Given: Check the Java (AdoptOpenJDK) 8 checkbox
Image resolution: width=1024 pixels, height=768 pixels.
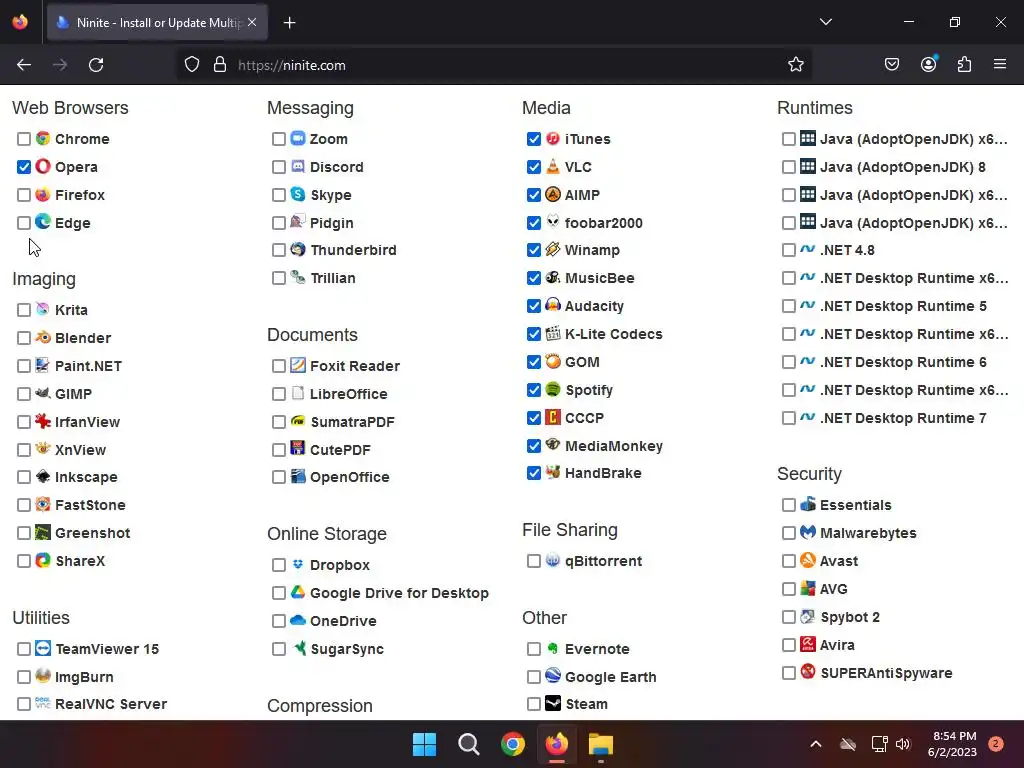Looking at the screenshot, I should pos(789,167).
